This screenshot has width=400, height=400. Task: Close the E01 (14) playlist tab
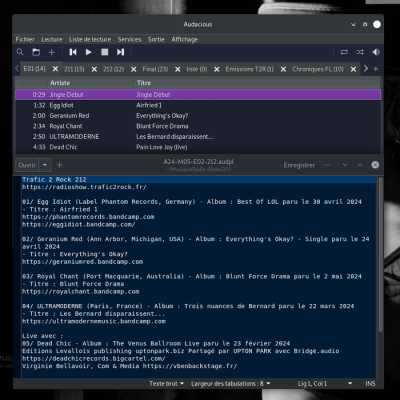[55, 69]
